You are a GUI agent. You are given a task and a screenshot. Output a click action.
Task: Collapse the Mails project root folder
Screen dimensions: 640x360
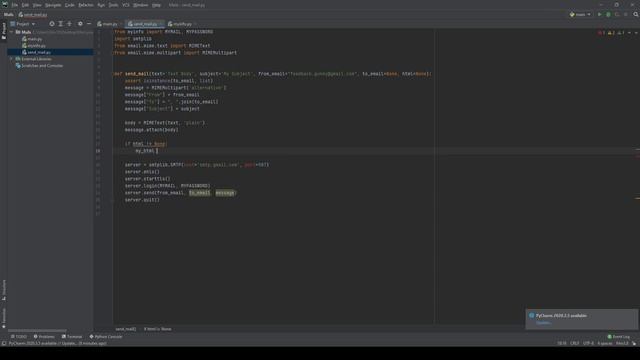pyautogui.click(x=12, y=32)
